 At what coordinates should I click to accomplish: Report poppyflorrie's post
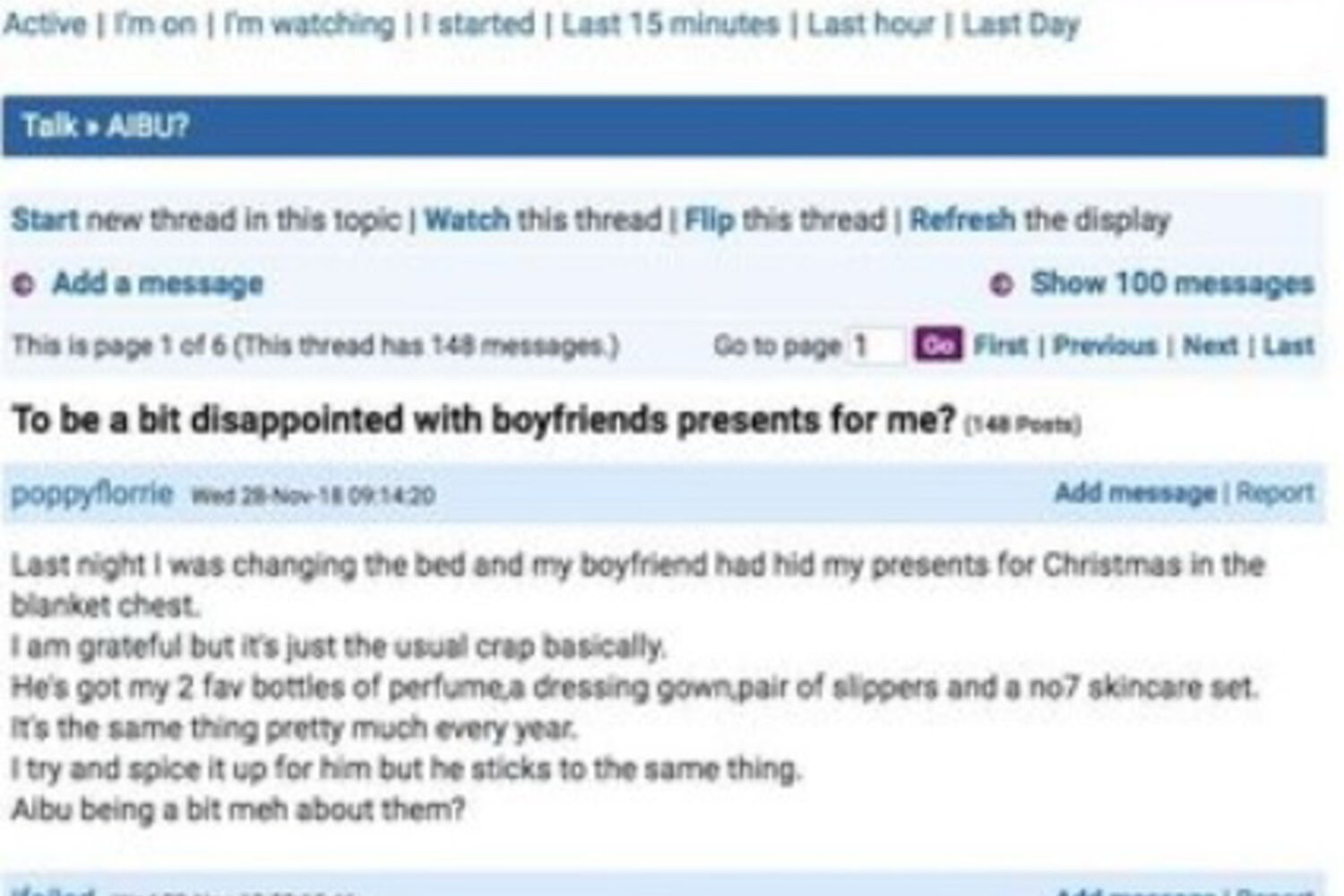(x=1275, y=493)
